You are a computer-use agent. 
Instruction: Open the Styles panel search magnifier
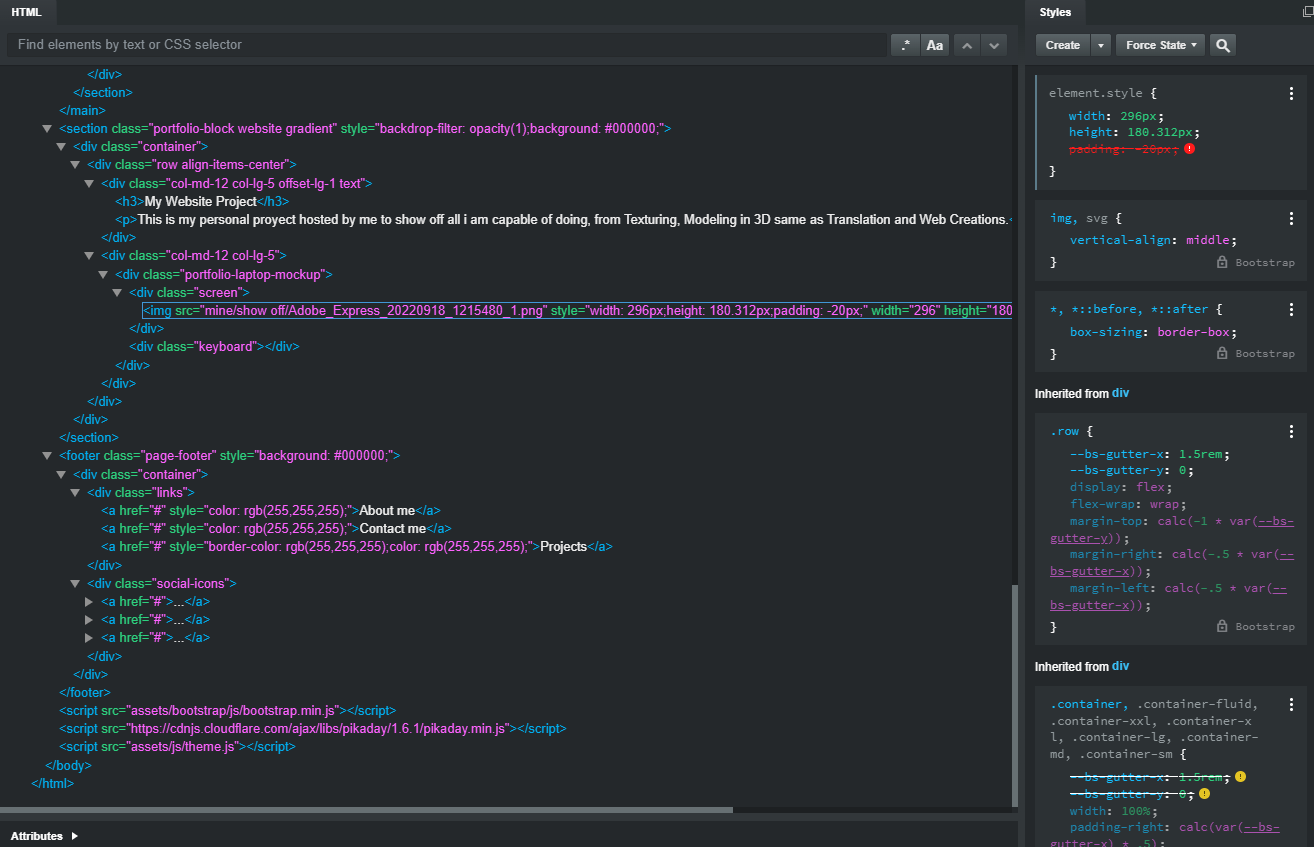pos(1222,45)
